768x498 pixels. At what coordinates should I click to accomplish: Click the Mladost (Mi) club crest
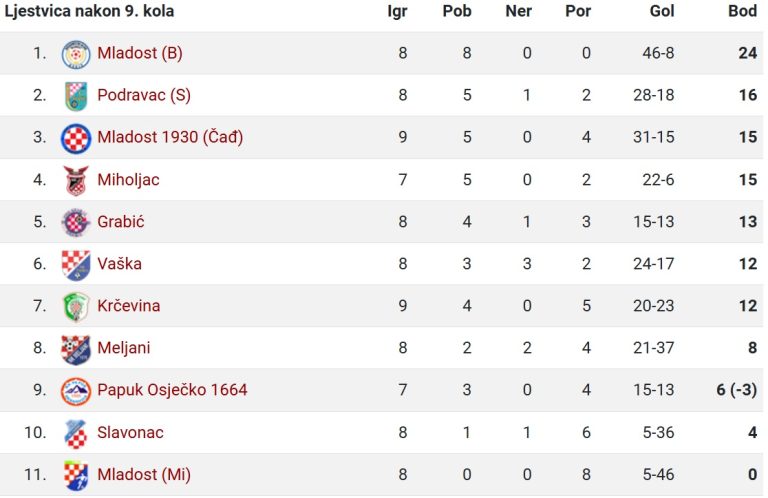coord(76,475)
